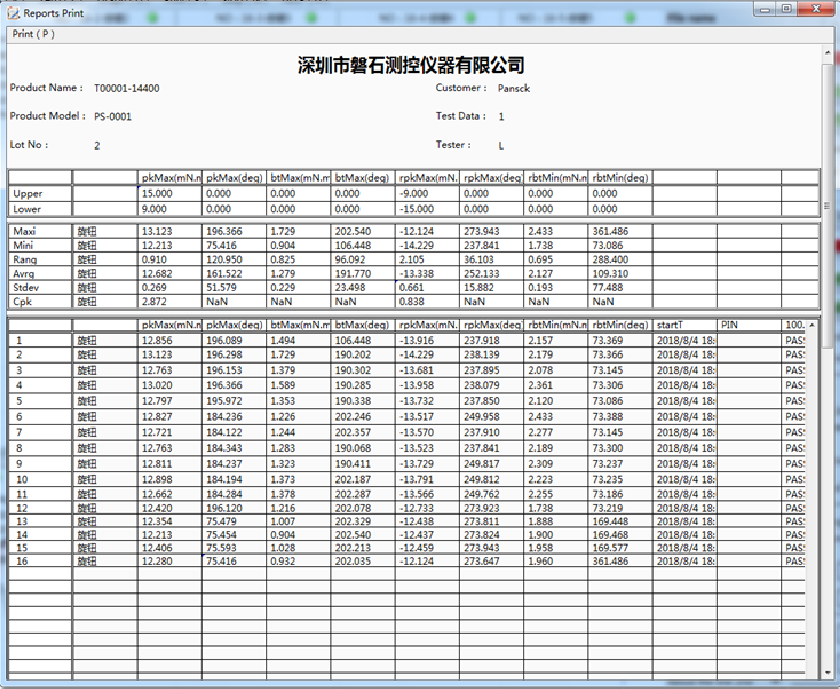Viewport: 840px width, 689px height.
Task: Close the Reports Print window
Action: pos(816,9)
